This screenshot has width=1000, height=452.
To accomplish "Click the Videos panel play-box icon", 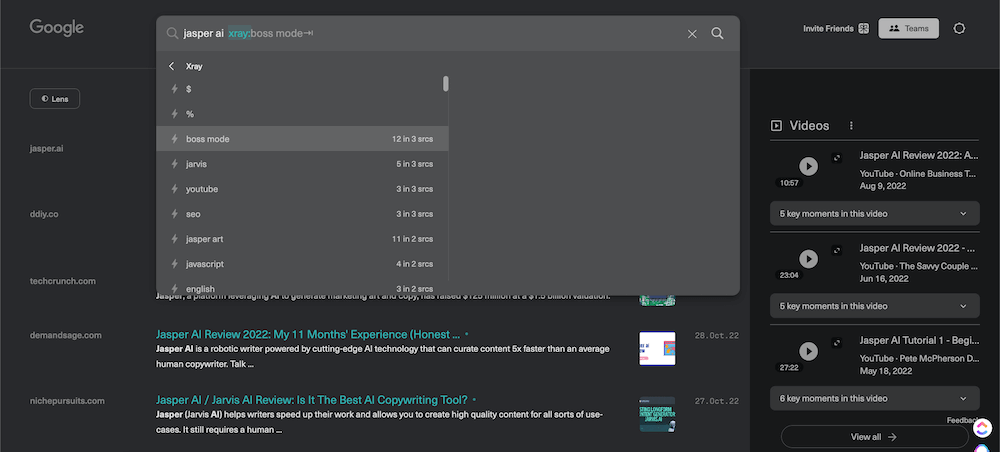I will 776,126.
